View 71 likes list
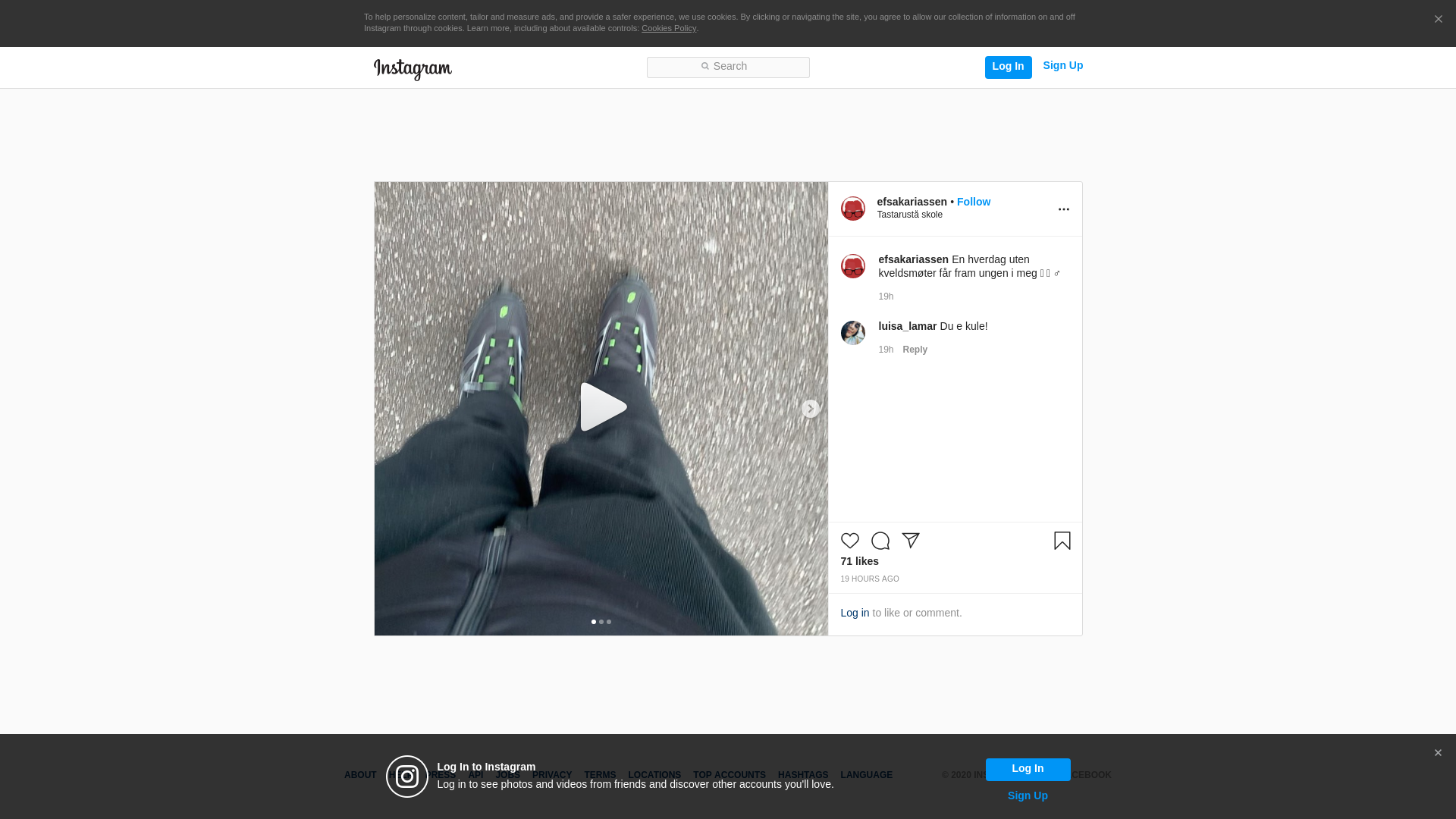1456x819 pixels. (859, 561)
